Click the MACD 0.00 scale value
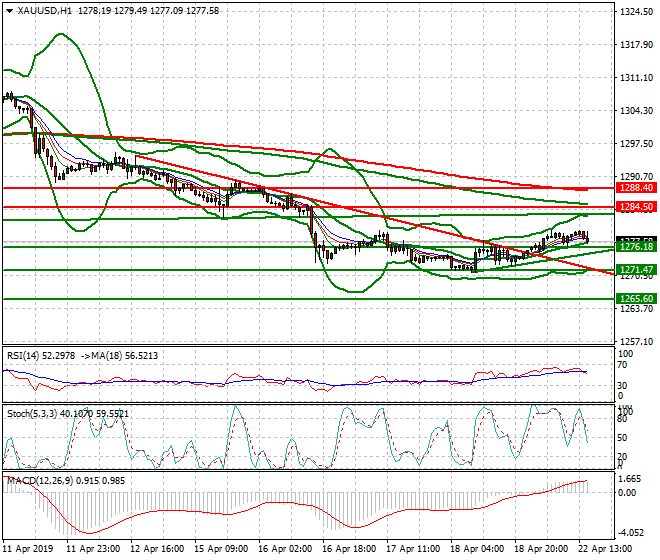The width and height of the screenshot is (660, 560). [628, 493]
